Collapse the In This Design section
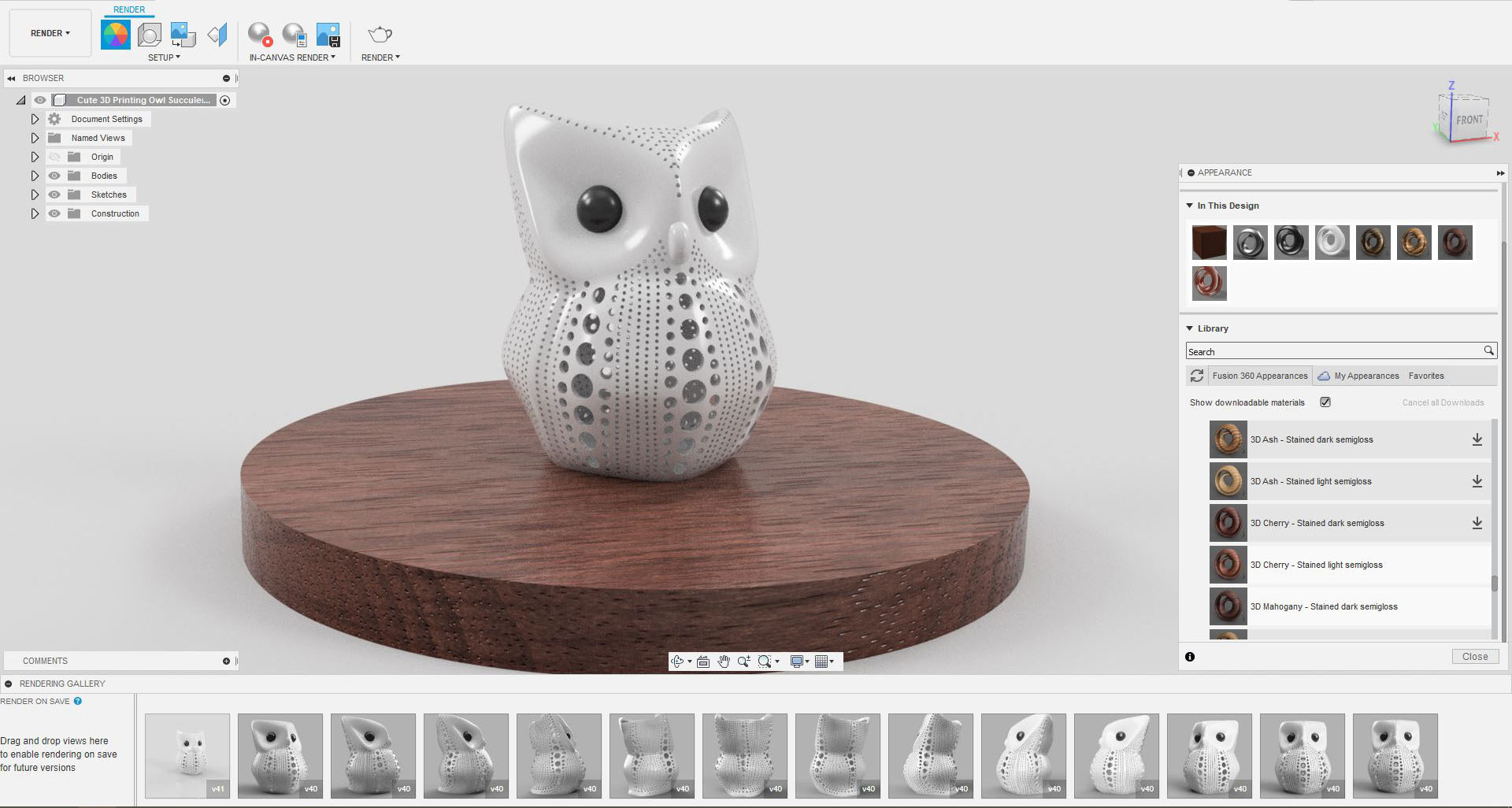 (x=1189, y=206)
